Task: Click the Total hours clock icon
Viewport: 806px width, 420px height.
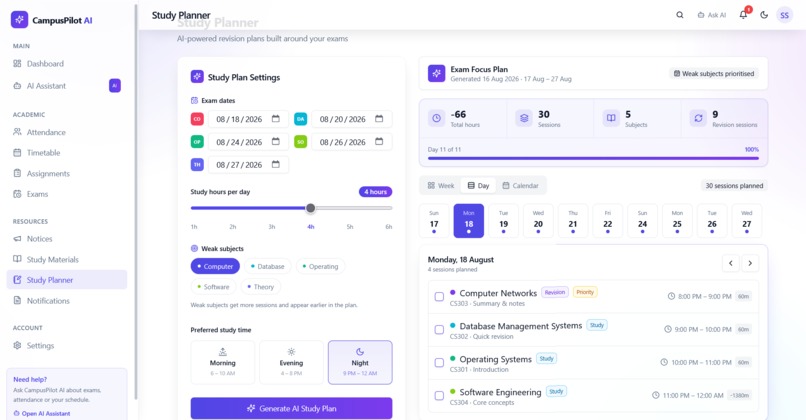Action: click(x=436, y=118)
